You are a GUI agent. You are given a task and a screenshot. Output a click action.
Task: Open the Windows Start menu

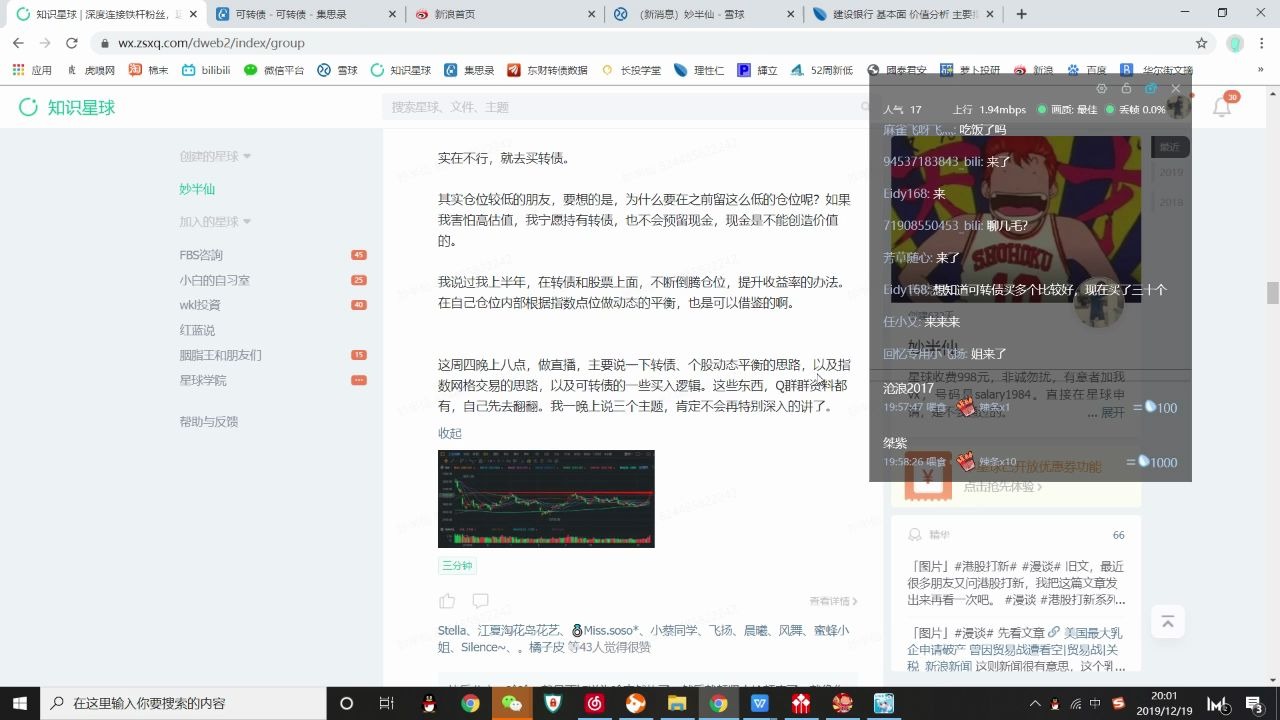pos(19,704)
